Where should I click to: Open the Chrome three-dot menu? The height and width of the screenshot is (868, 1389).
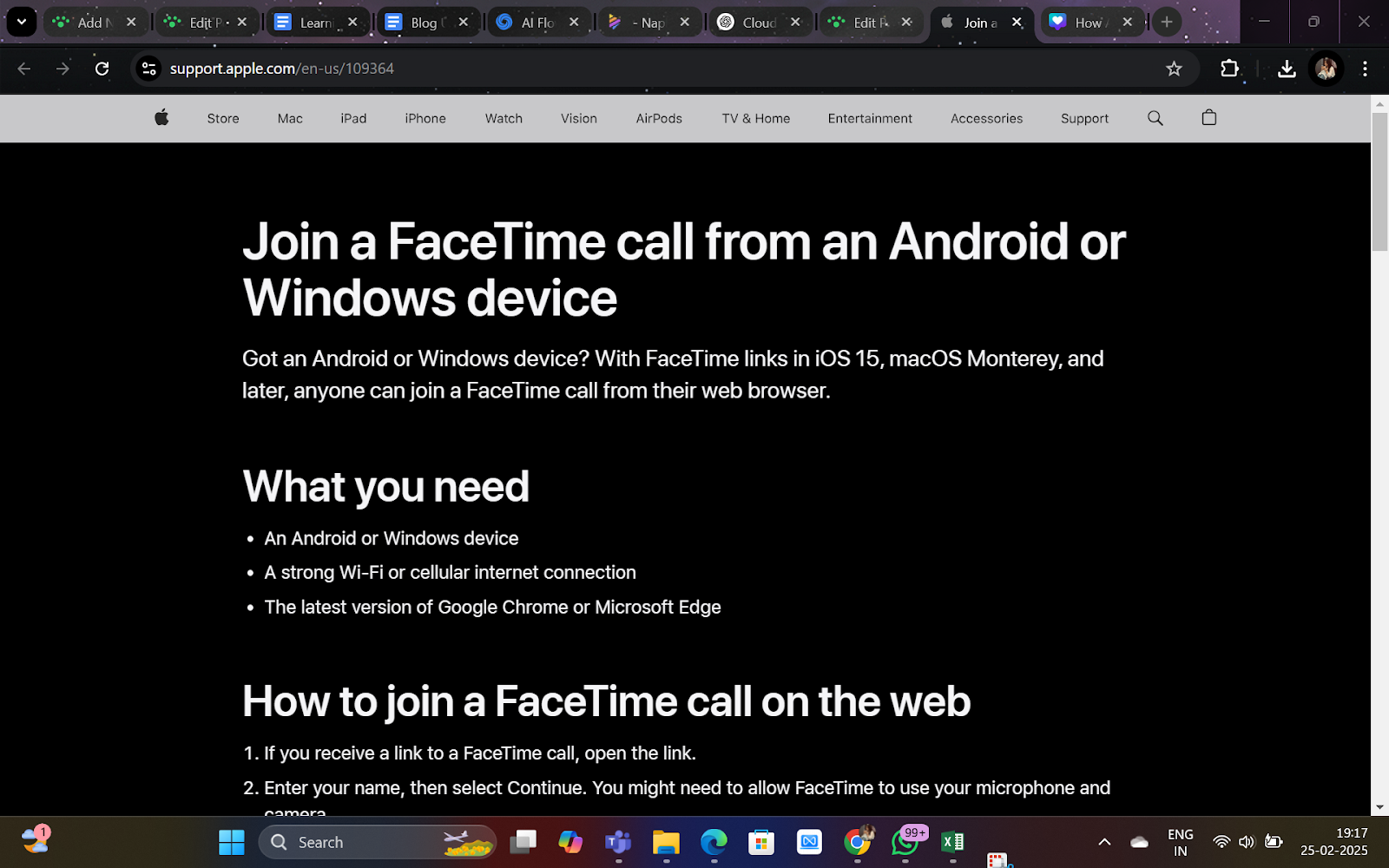(x=1365, y=69)
